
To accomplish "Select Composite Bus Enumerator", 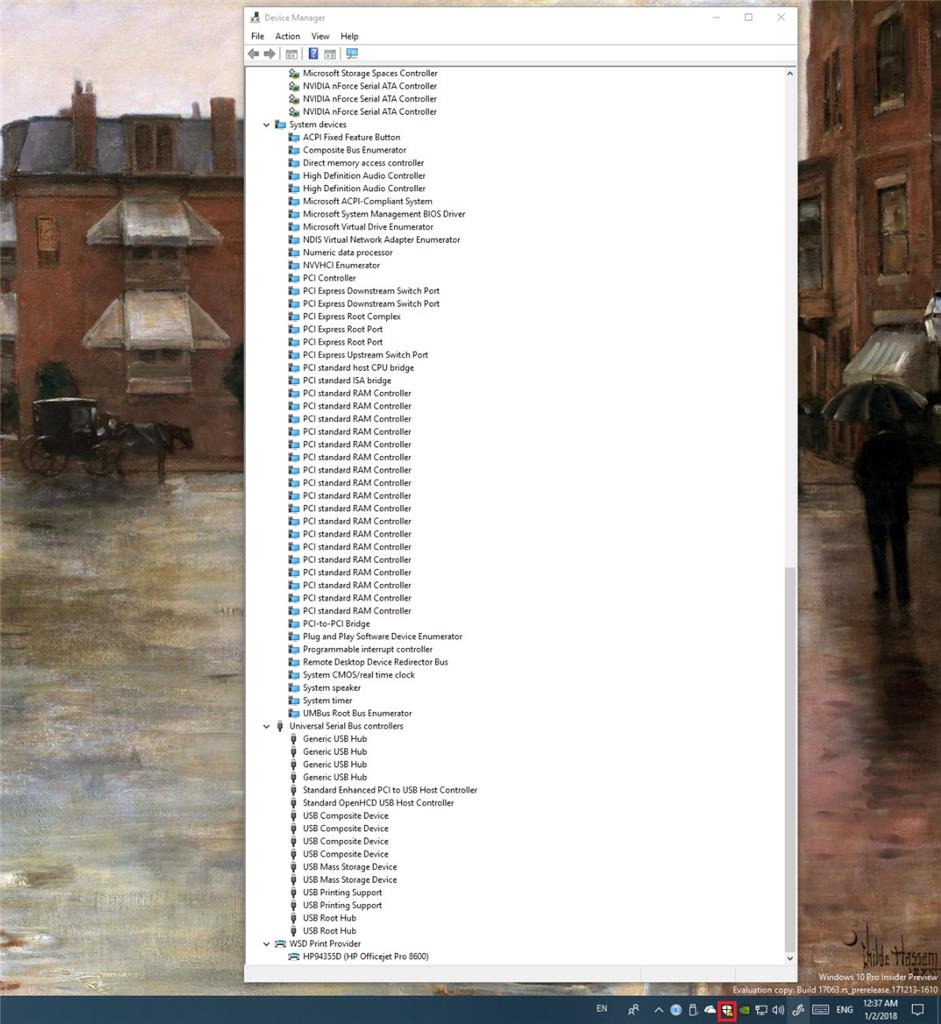I will (x=355, y=150).
